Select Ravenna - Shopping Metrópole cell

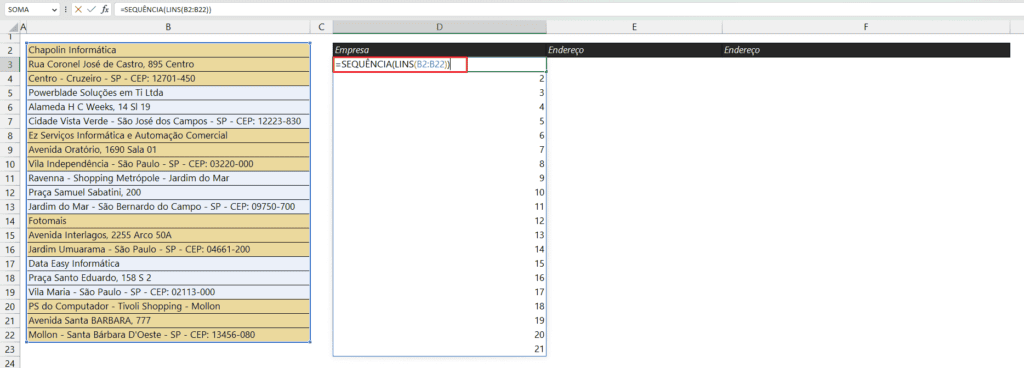click(x=168, y=178)
